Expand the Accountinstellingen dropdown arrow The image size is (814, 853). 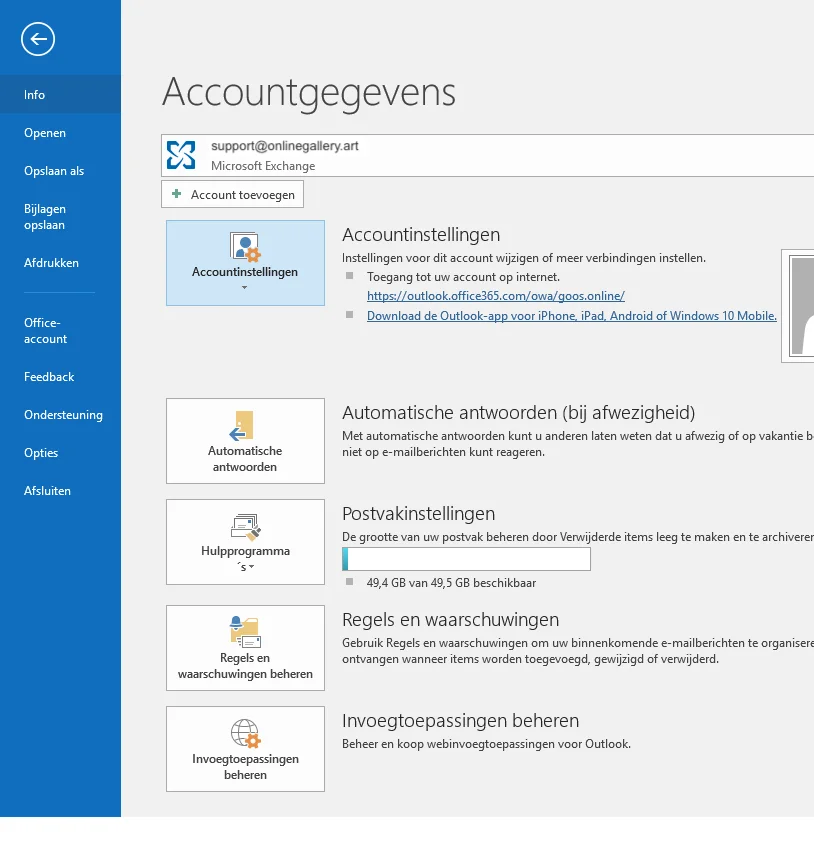tap(244, 287)
